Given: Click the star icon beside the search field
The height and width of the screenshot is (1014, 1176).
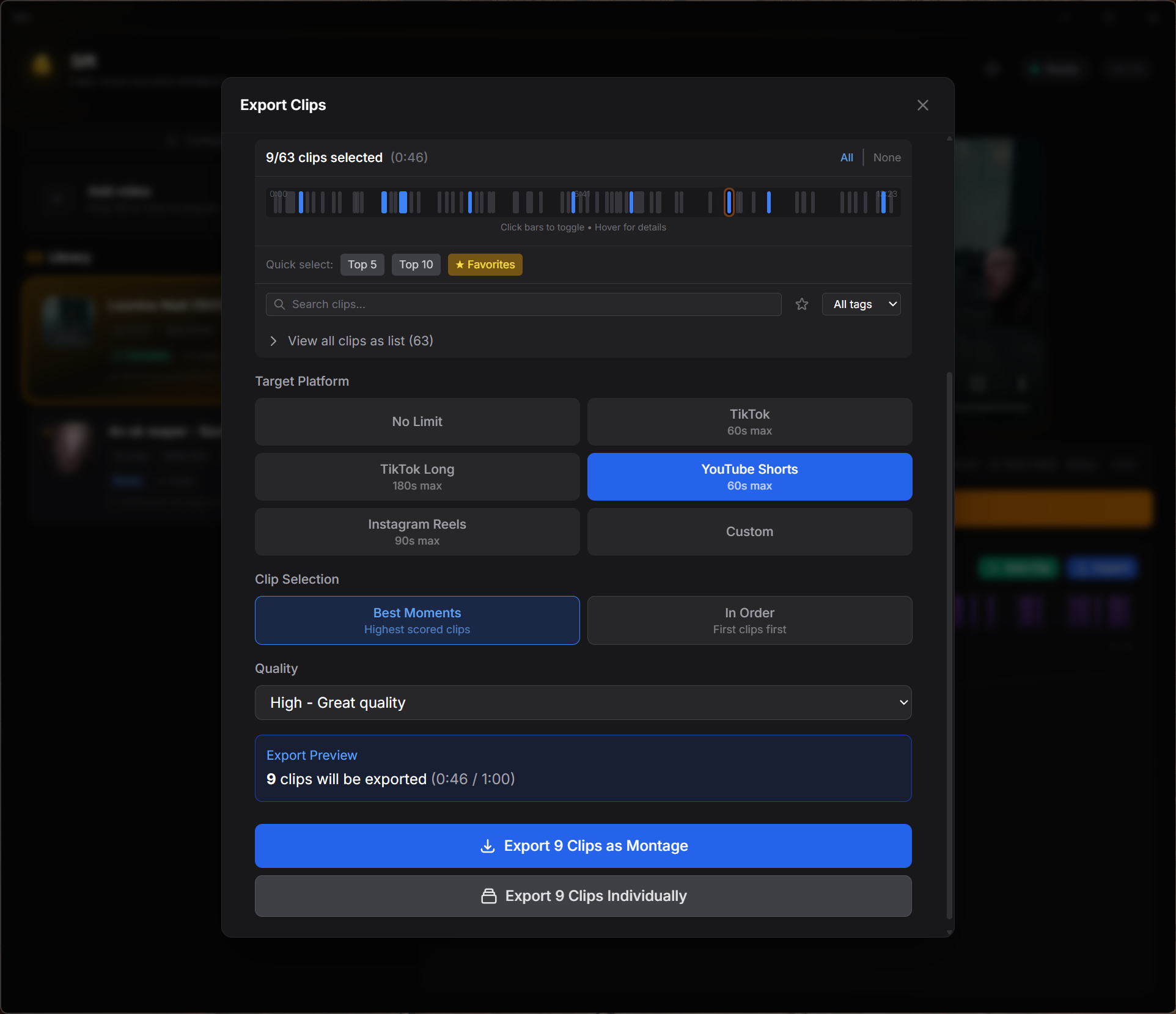Looking at the screenshot, I should [801, 304].
